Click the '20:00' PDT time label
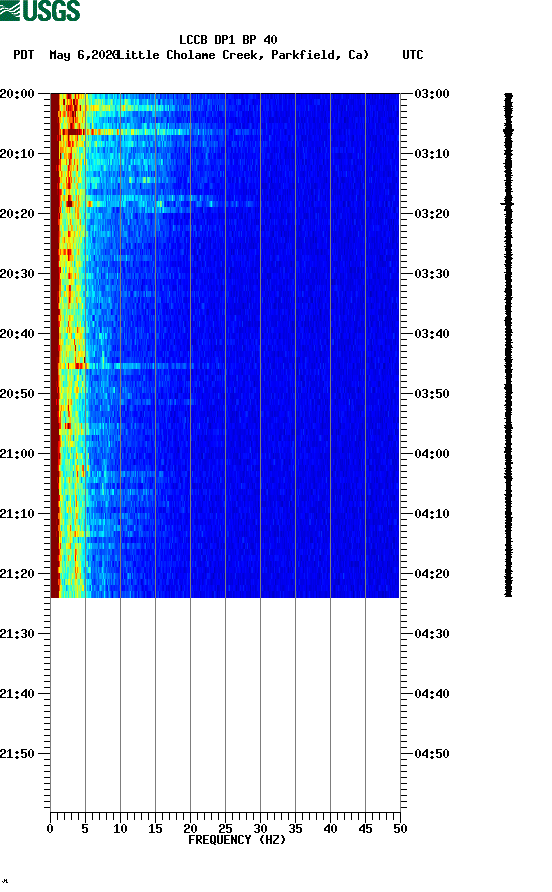 [x=17, y=94]
